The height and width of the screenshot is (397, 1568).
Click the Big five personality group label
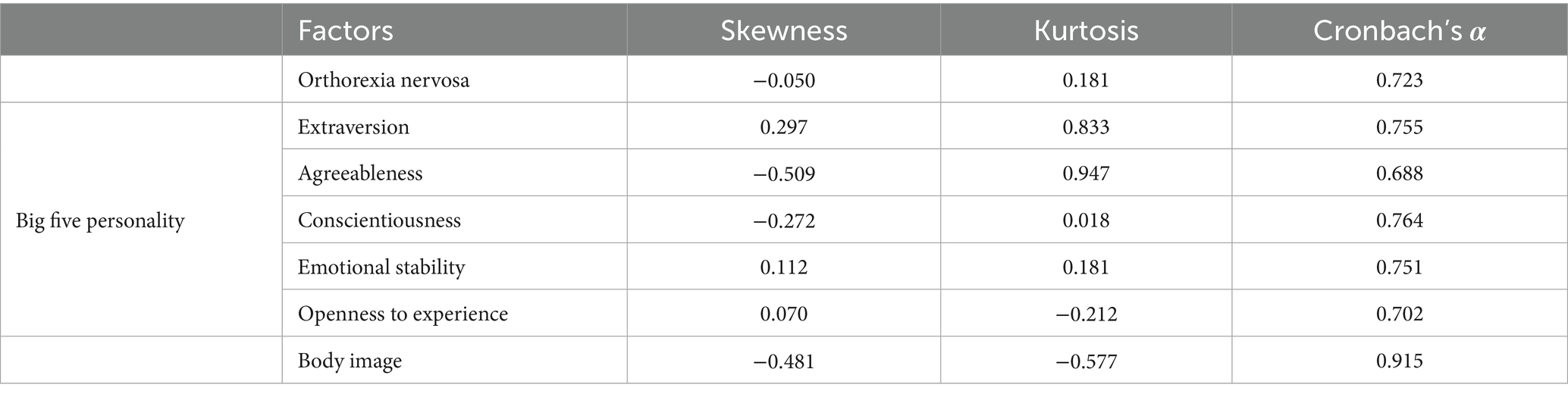pyautogui.click(x=100, y=221)
